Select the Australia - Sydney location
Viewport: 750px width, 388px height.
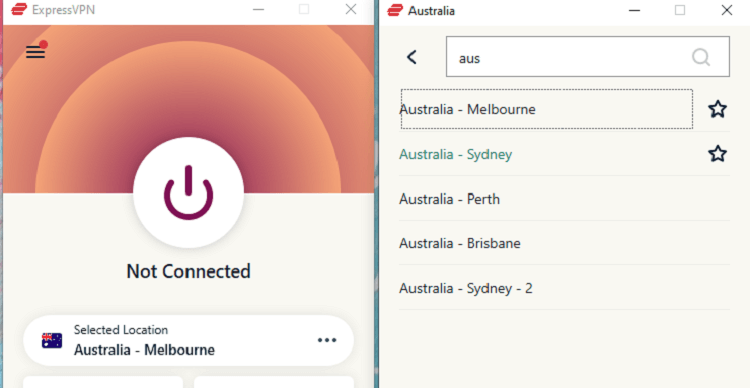click(564, 154)
